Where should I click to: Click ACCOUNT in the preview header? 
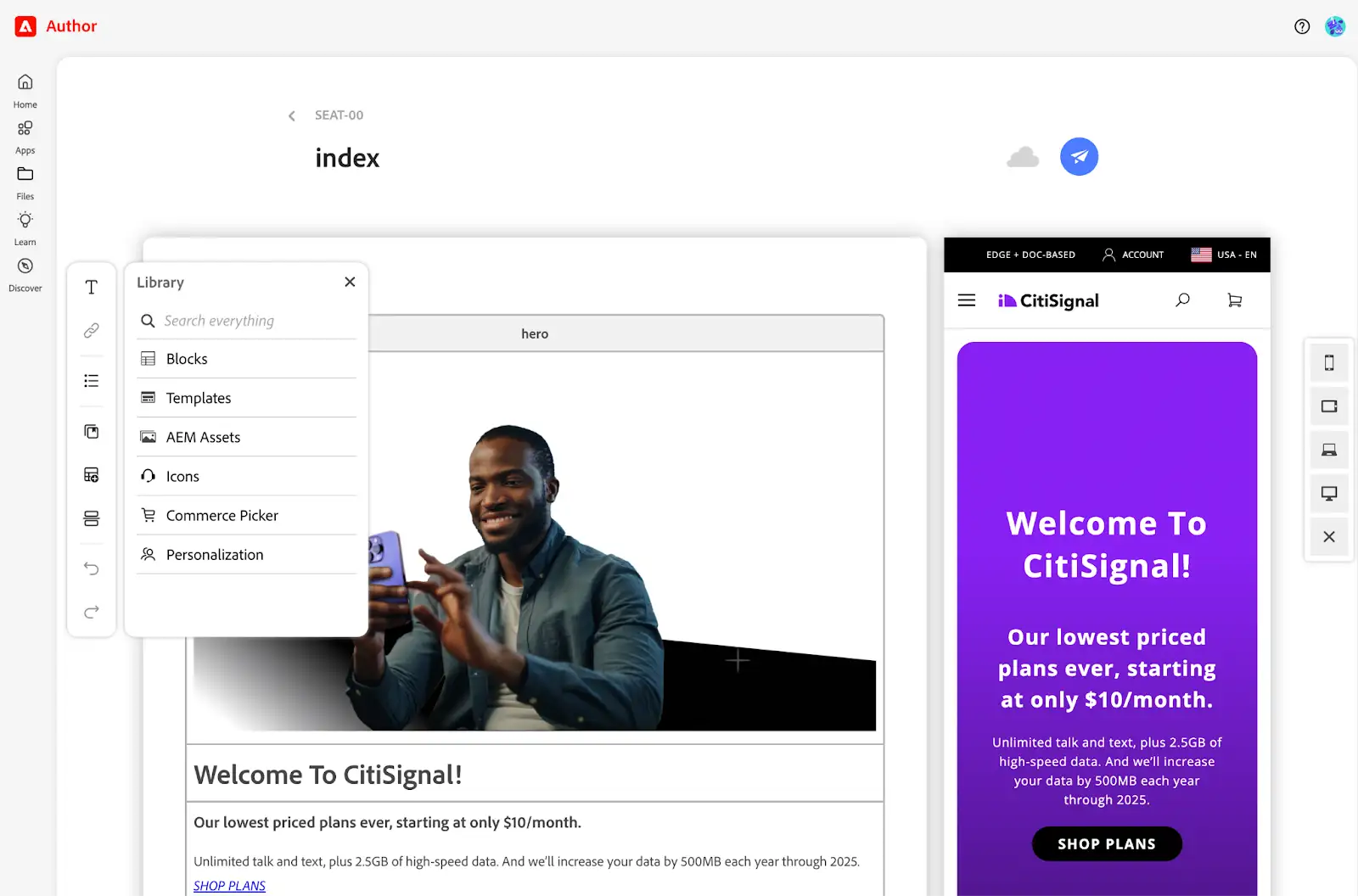[x=1133, y=255]
